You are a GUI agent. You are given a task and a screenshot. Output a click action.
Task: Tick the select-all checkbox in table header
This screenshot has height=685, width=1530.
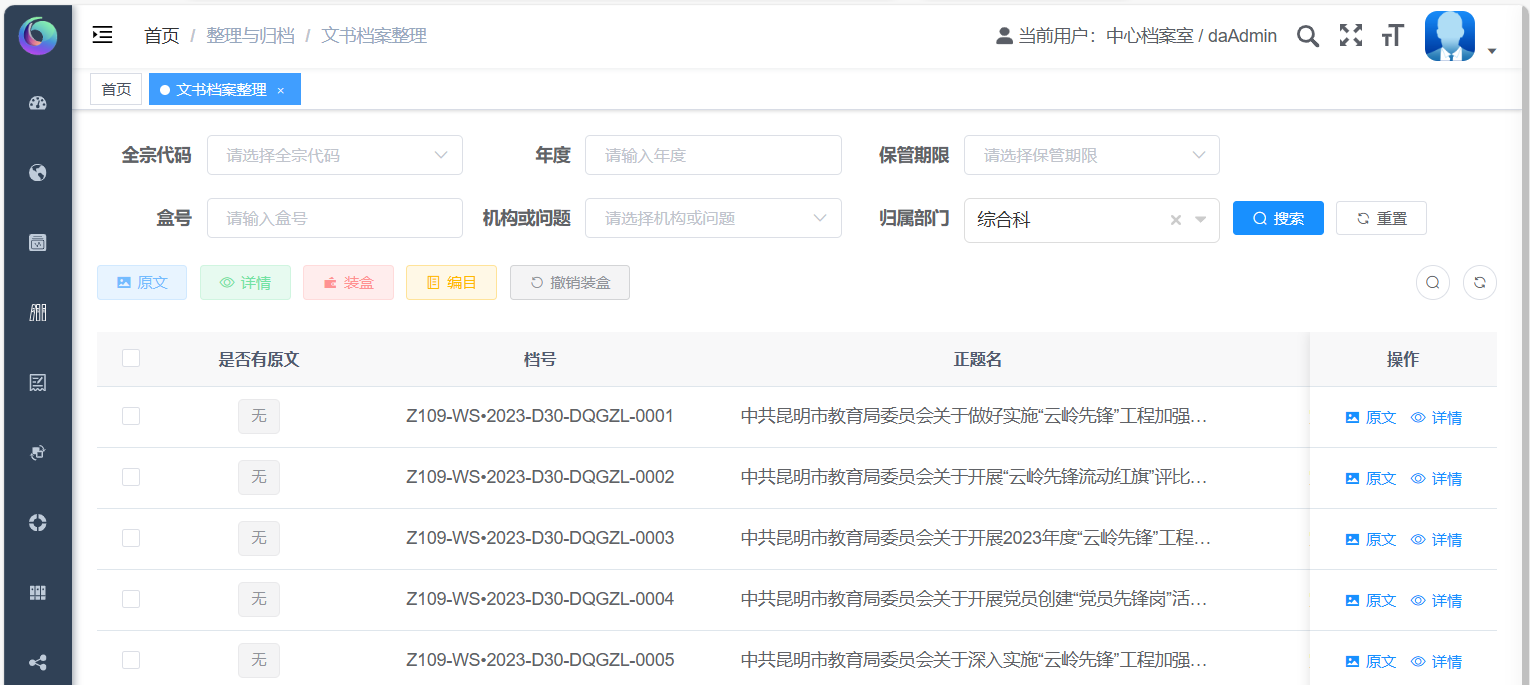click(x=131, y=358)
